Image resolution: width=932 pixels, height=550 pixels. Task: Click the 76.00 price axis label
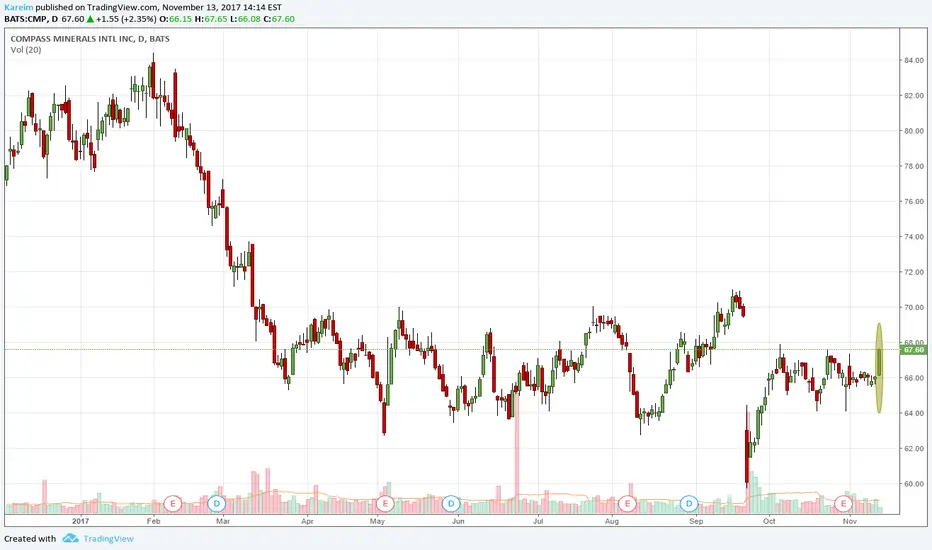pos(914,202)
